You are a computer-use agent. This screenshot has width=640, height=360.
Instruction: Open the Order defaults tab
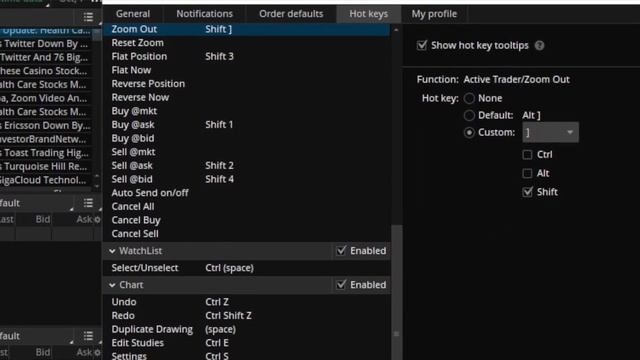pos(291,14)
